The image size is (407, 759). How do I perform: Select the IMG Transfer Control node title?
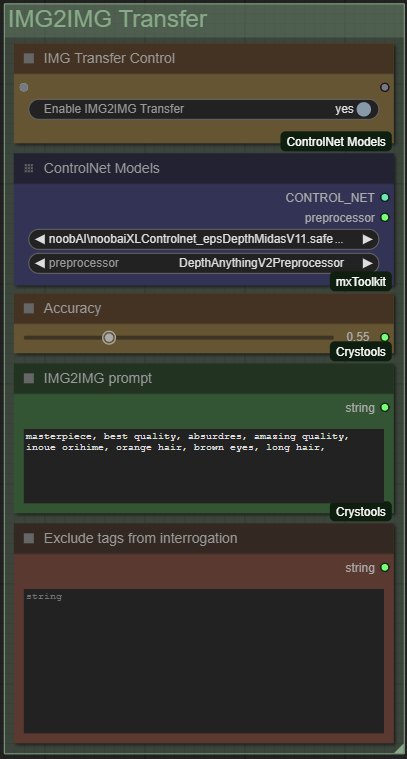pos(109,59)
